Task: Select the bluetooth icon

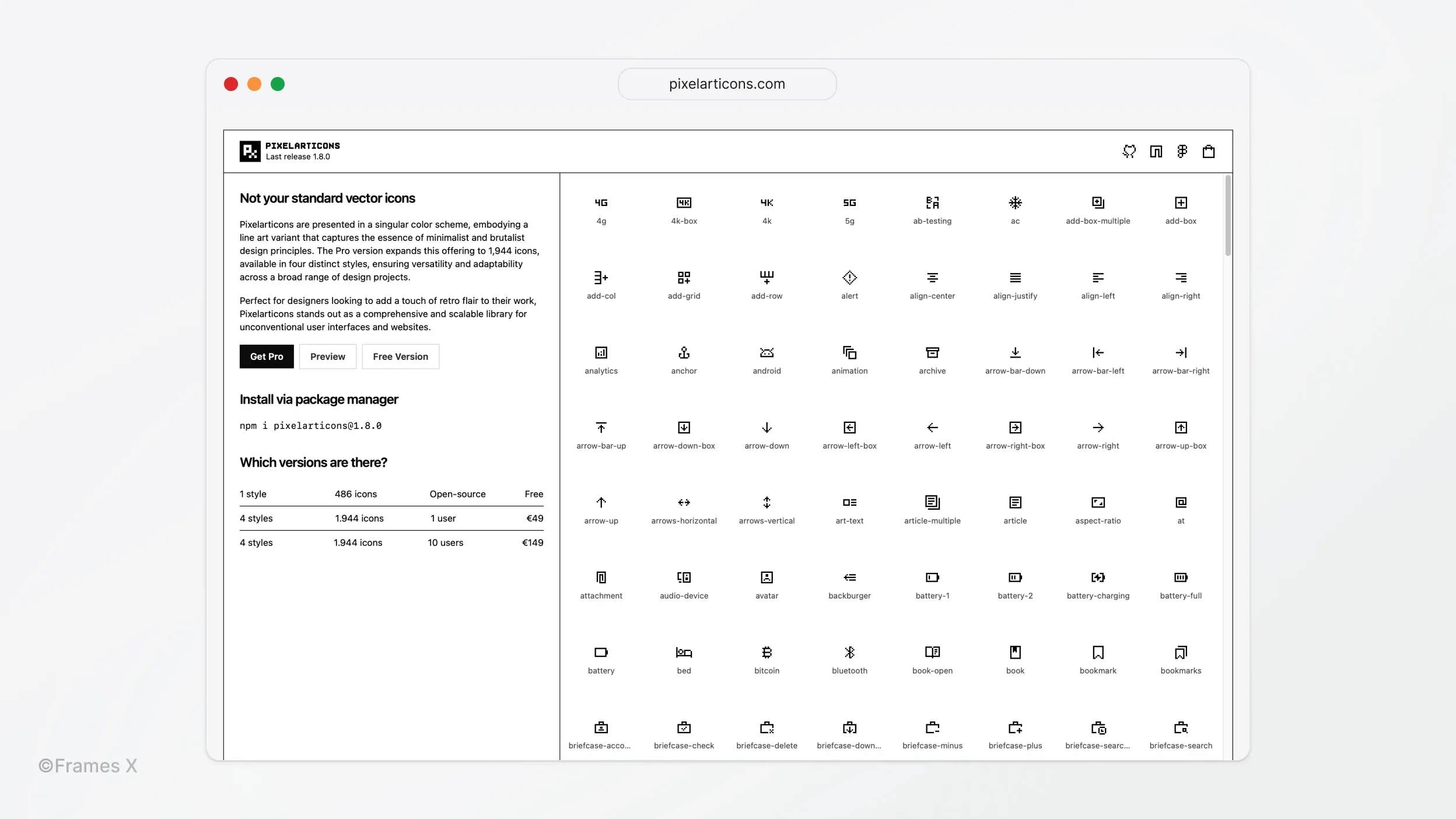Action: coord(849,651)
